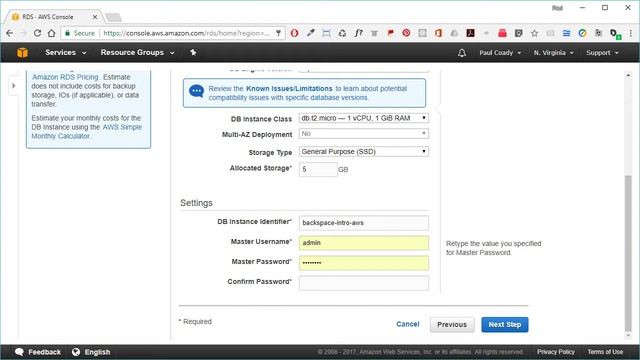Open the f? font finder extension
Screen dimensions: 640x360
[x=358, y=33]
